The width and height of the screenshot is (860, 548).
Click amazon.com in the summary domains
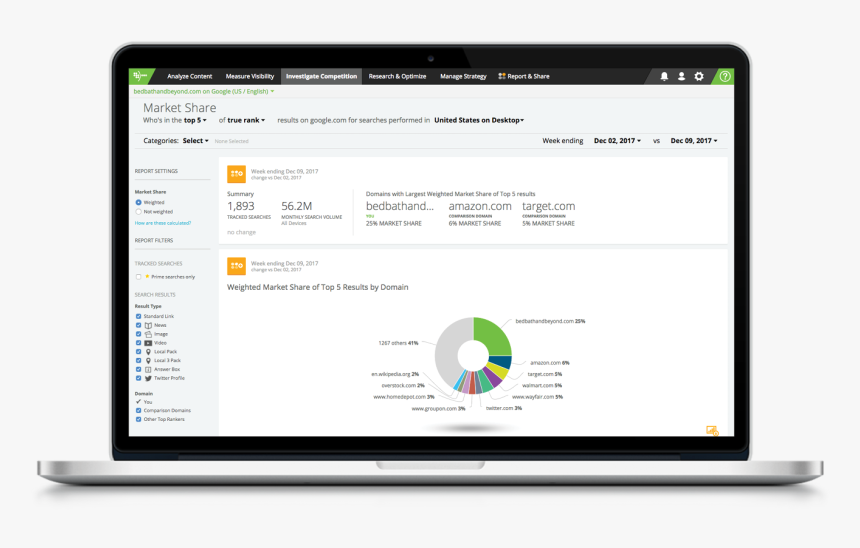[x=480, y=206]
